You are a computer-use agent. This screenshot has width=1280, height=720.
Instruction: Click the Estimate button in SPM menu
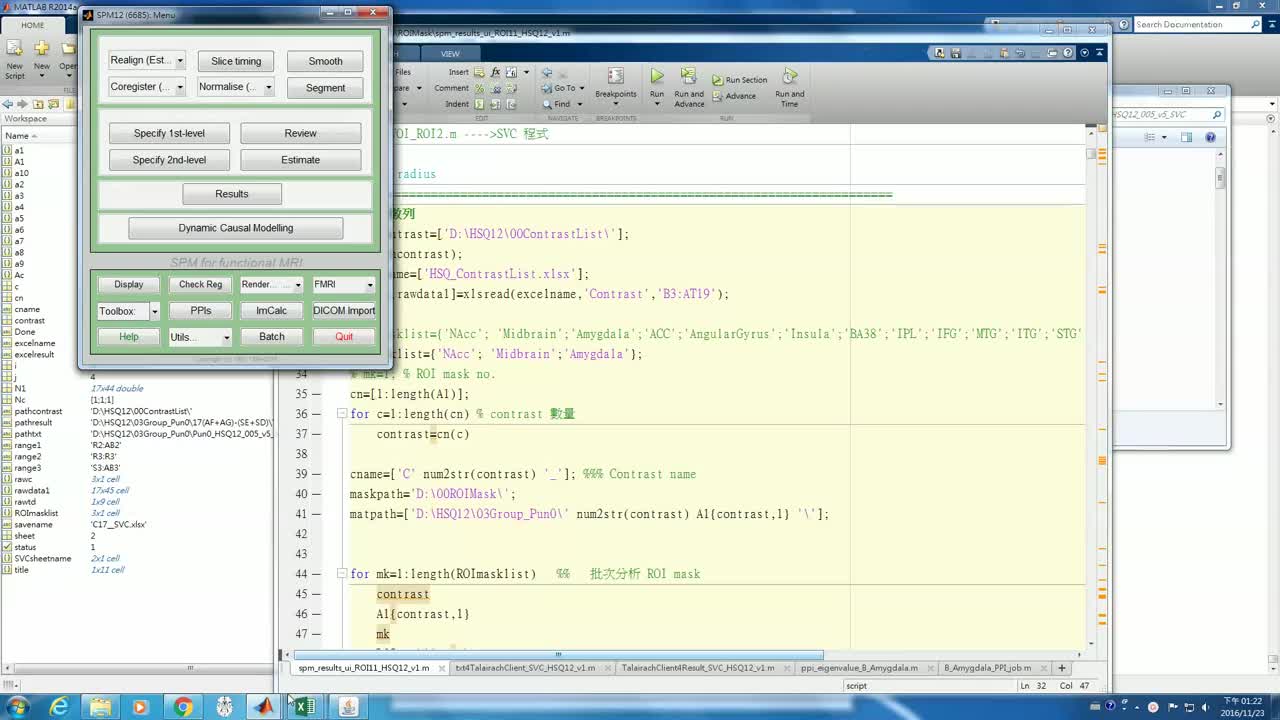coord(300,160)
